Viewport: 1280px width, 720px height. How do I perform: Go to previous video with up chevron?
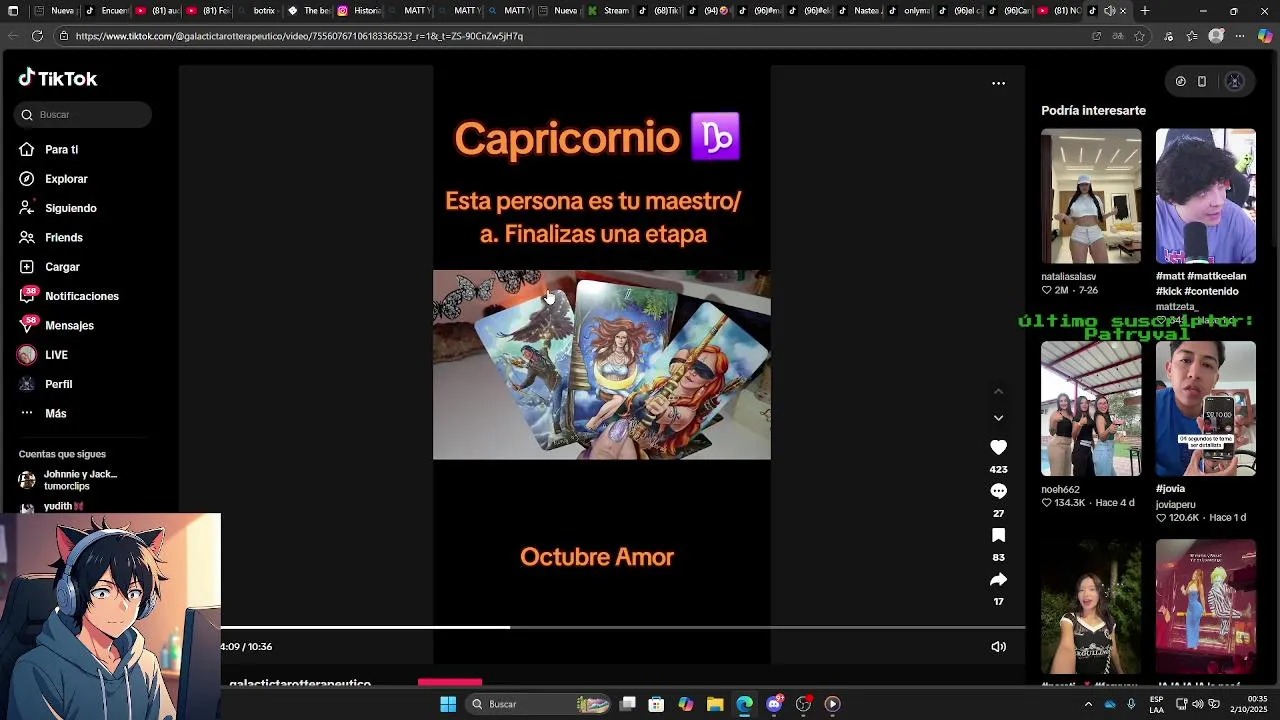998,391
